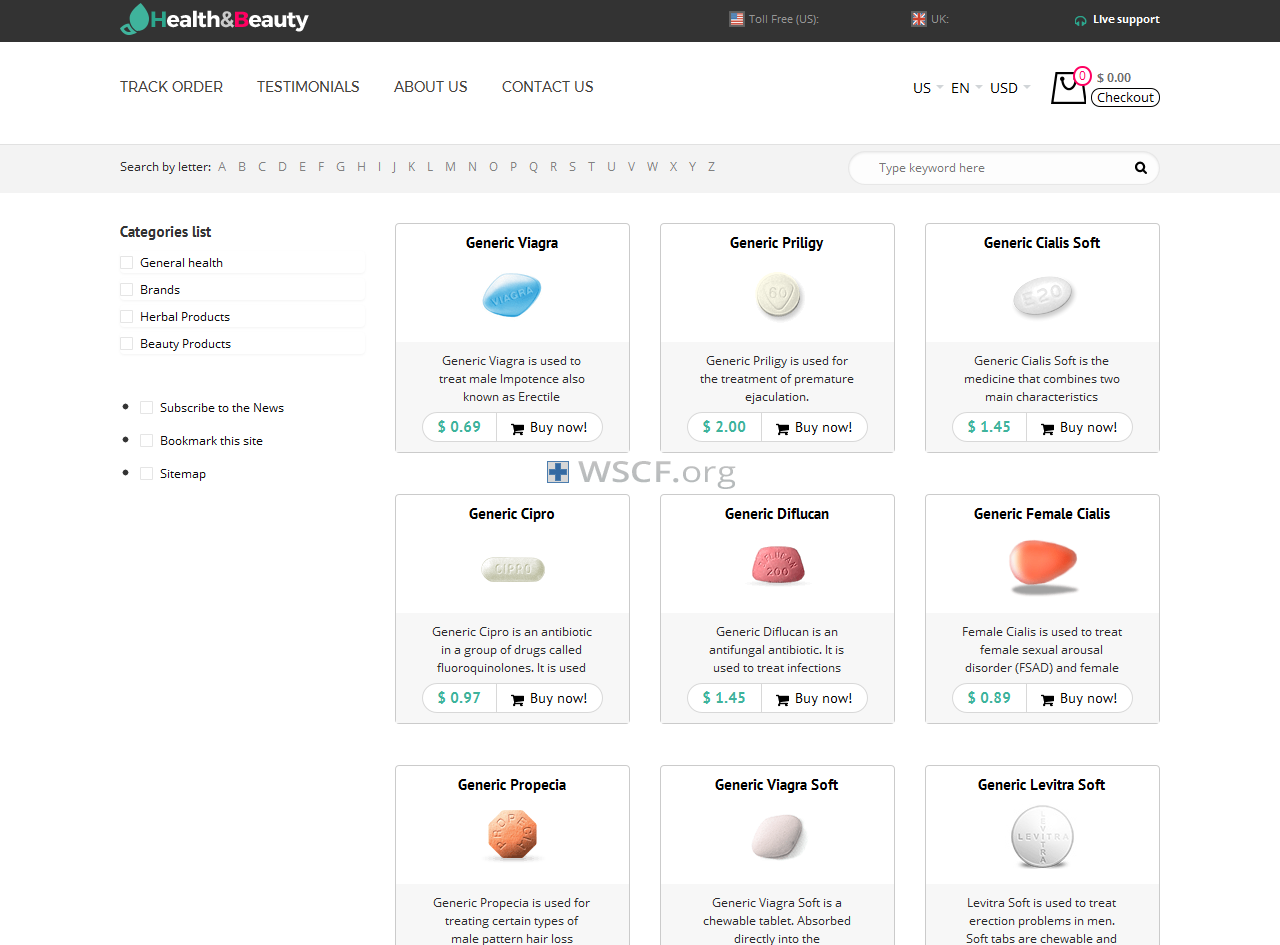Filter products by letter M
This screenshot has width=1280, height=945.
click(x=450, y=167)
